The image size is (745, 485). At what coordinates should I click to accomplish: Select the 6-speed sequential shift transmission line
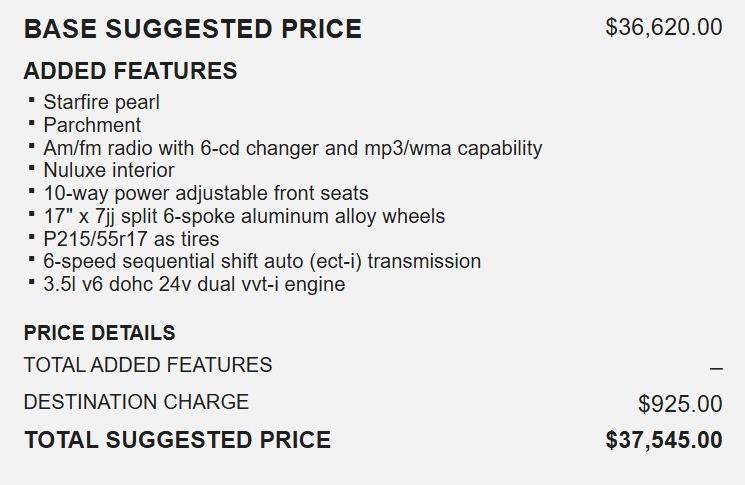coord(262,261)
